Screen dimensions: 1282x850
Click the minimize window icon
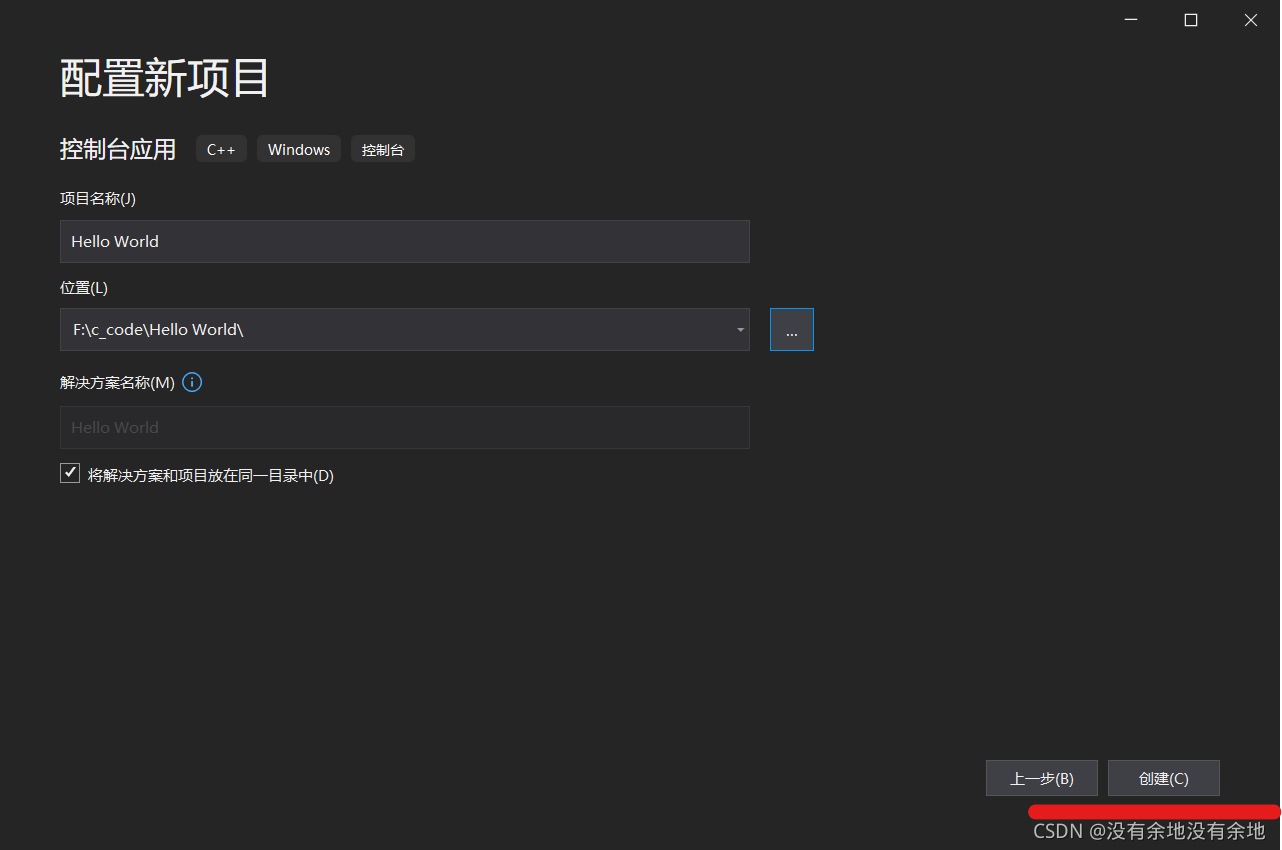pos(1130,19)
